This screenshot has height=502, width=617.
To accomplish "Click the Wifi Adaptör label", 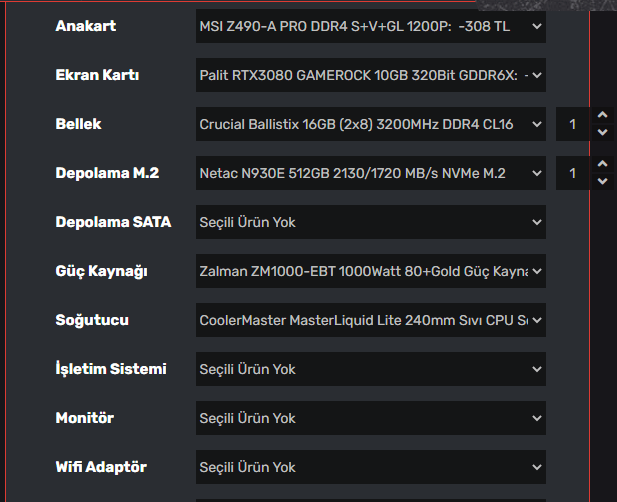I will coord(101,467).
